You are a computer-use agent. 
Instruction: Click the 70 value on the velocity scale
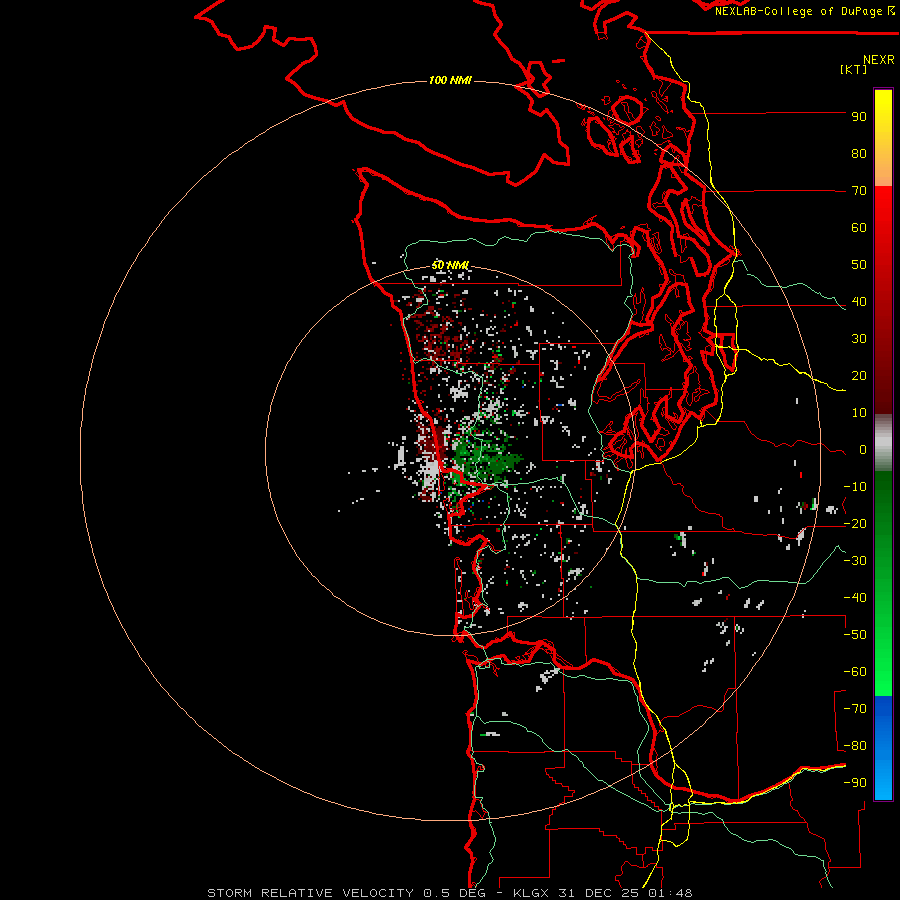coord(859,191)
